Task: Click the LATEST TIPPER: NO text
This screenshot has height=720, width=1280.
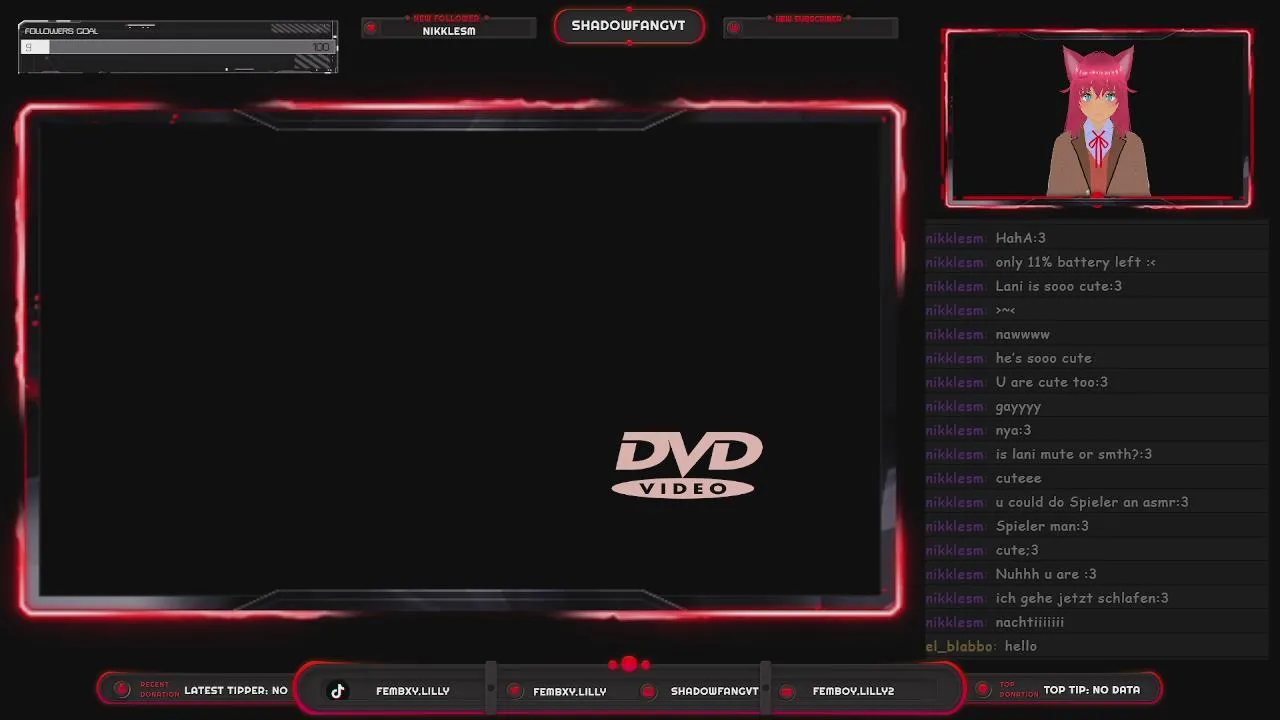Action: coord(236,690)
